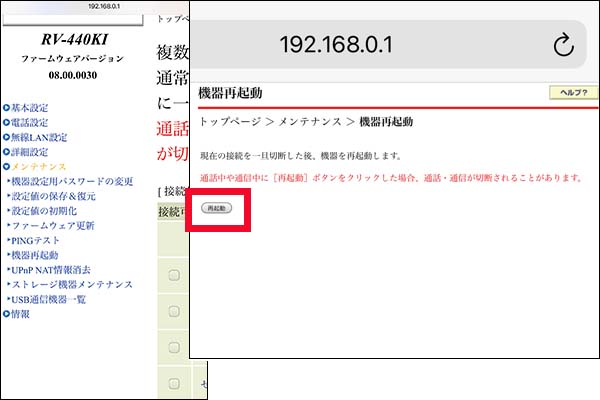
Task: Click the ヘルプ? help button
Action: (574, 92)
